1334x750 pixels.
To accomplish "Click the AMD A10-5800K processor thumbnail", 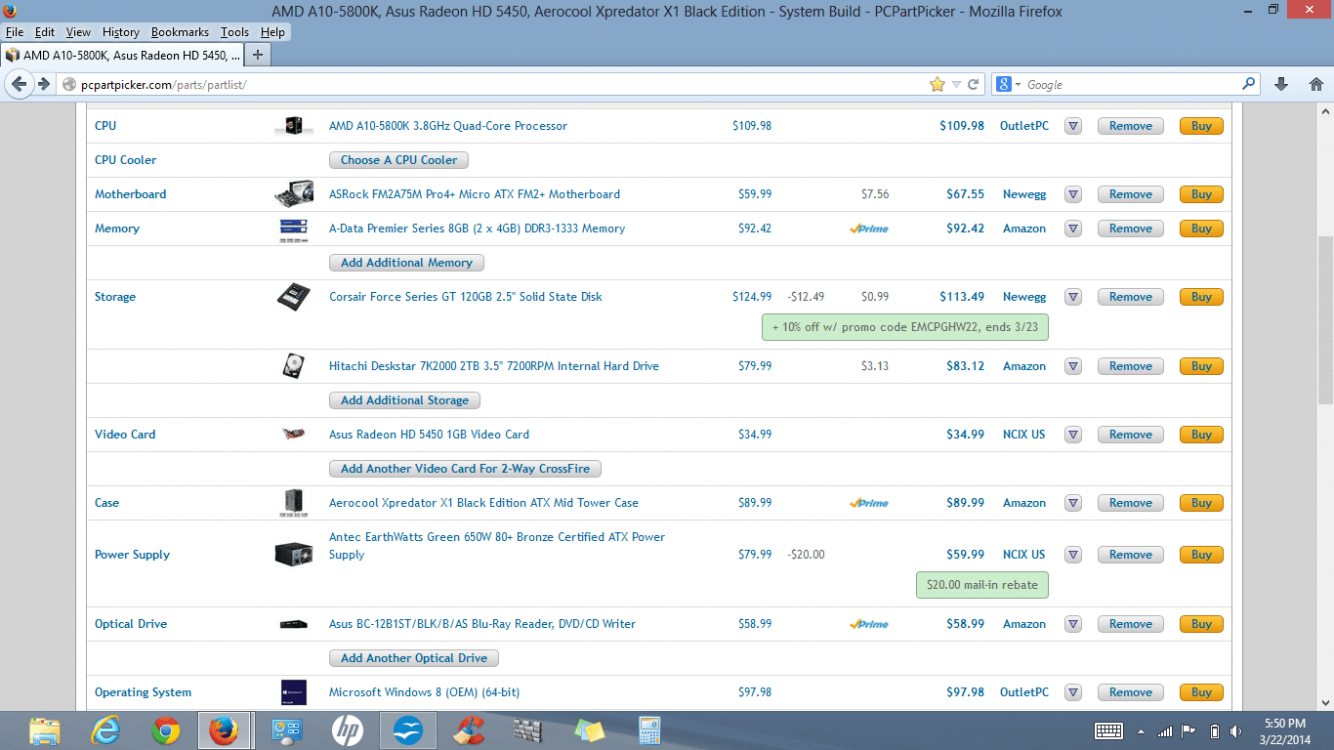I will [294, 126].
